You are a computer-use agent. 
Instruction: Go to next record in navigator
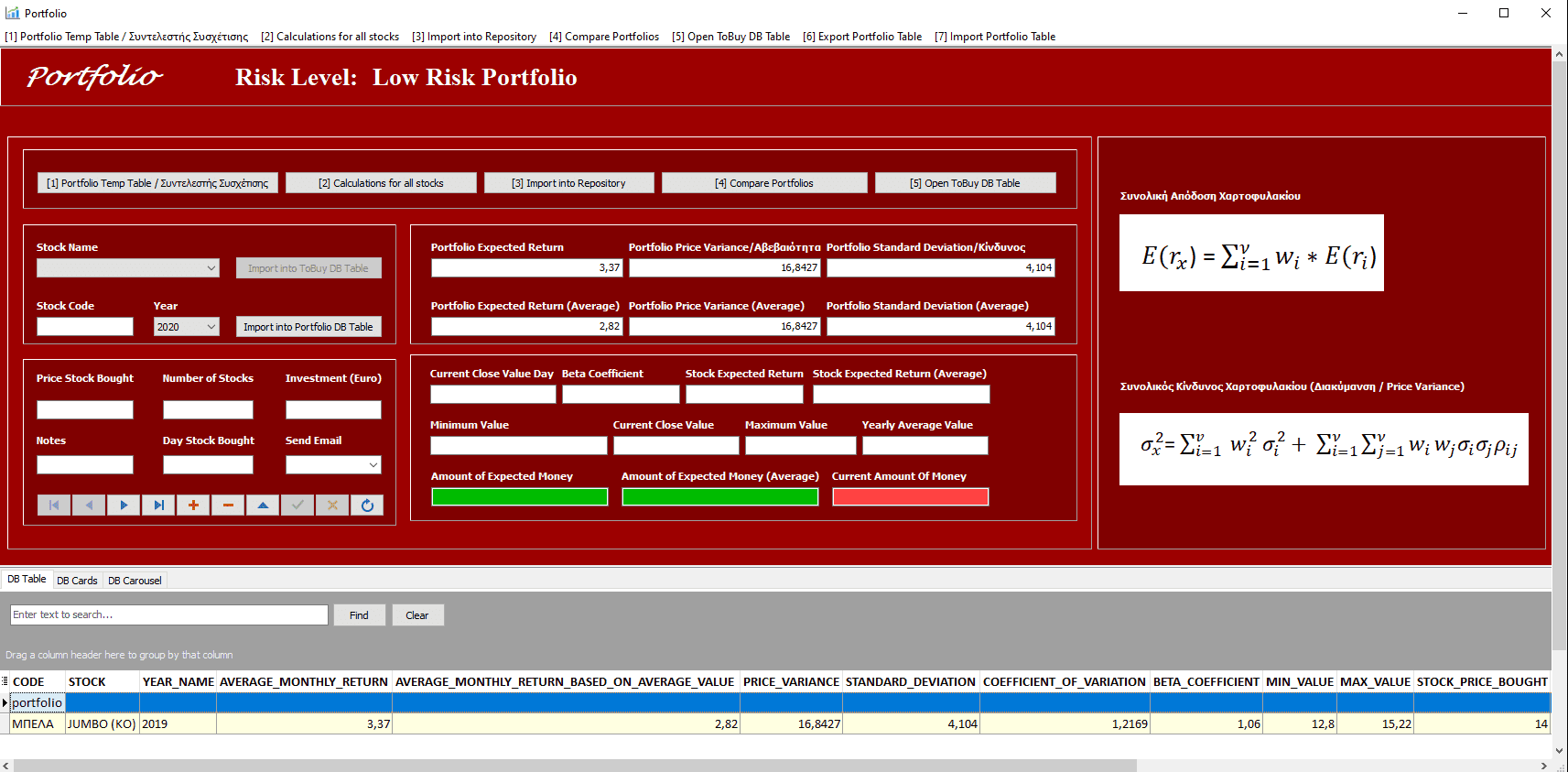(x=124, y=505)
